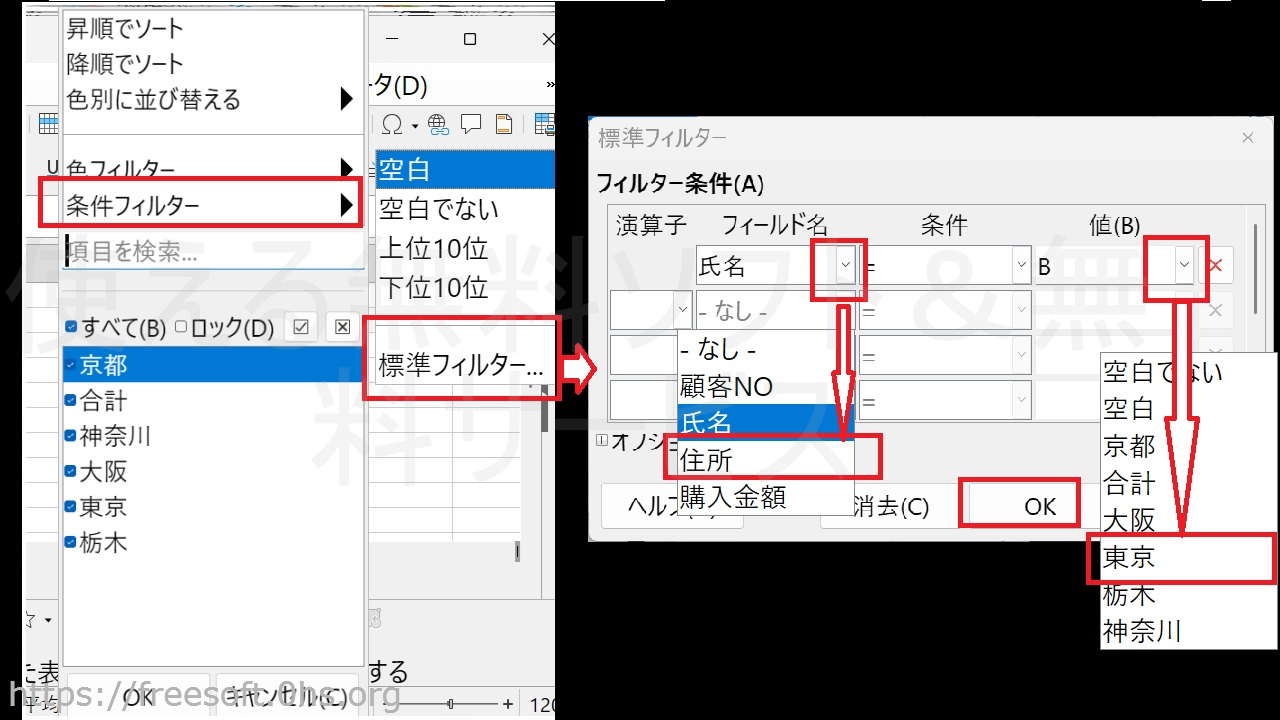Enable the ロック(D) checkbox

tap(181, 327)
